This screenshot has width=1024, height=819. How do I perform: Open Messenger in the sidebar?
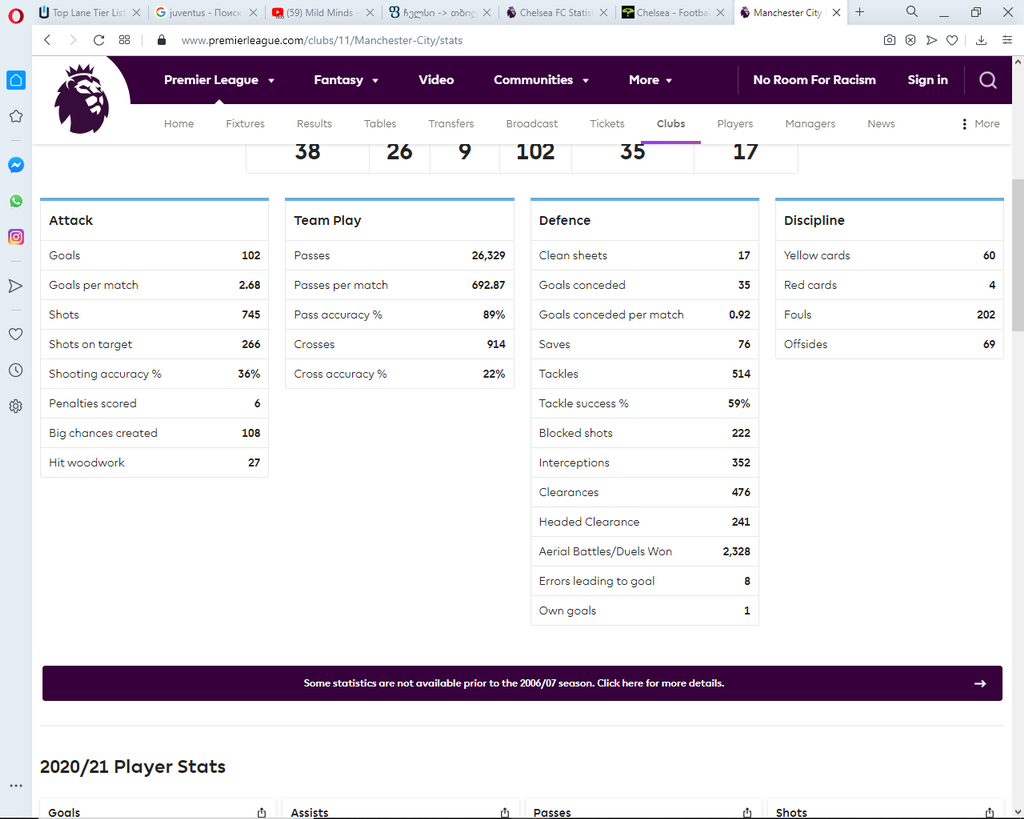[x=16, y=165]
